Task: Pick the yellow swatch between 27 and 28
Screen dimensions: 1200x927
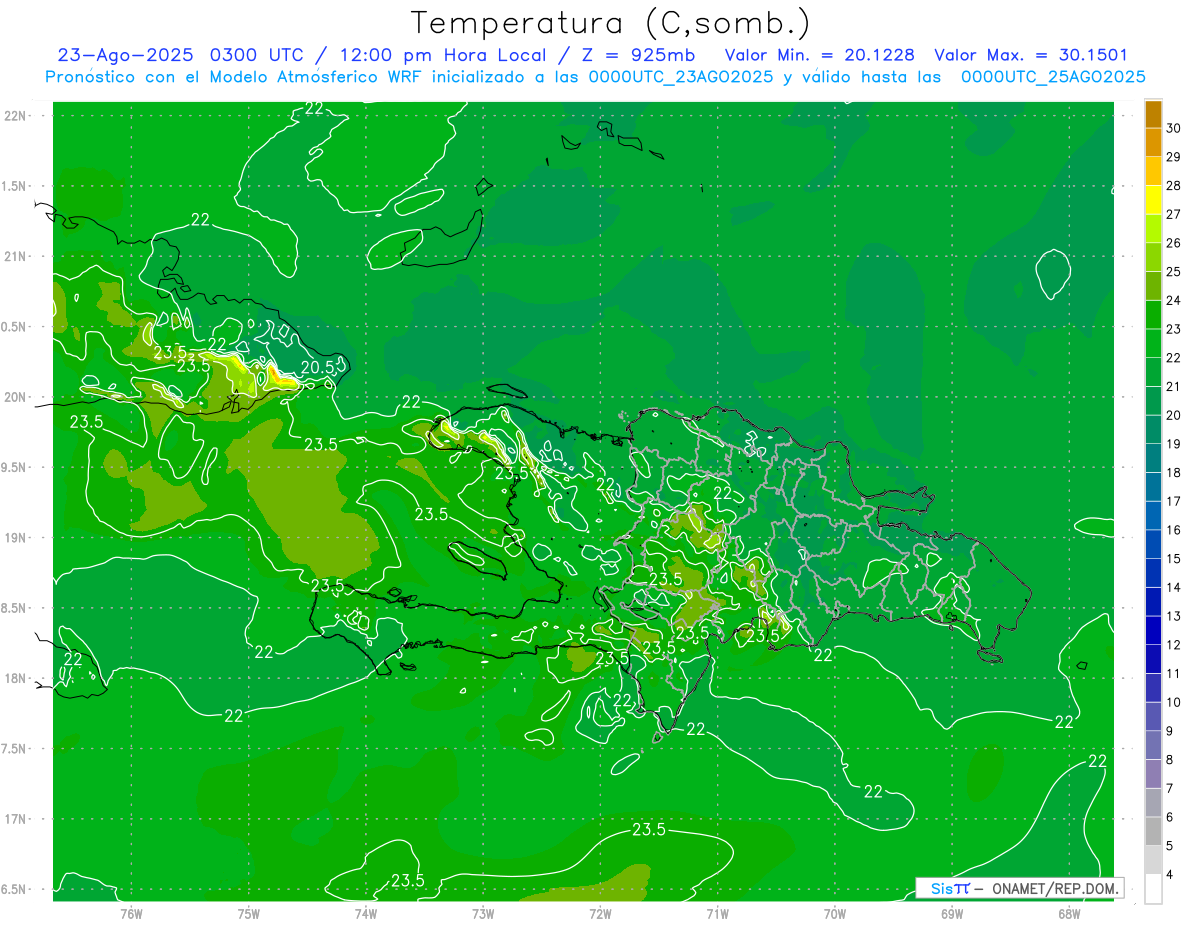Action: pos(1153,200)
